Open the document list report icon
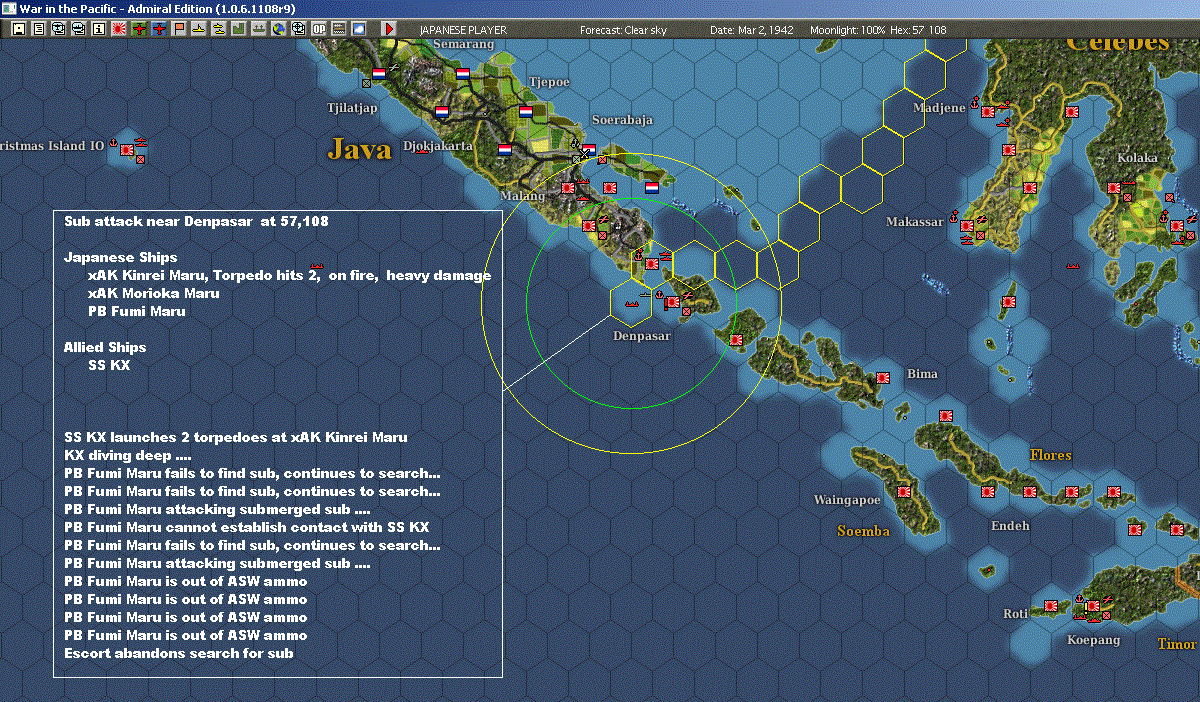The image size is (1200, 702). coord(39,30)
